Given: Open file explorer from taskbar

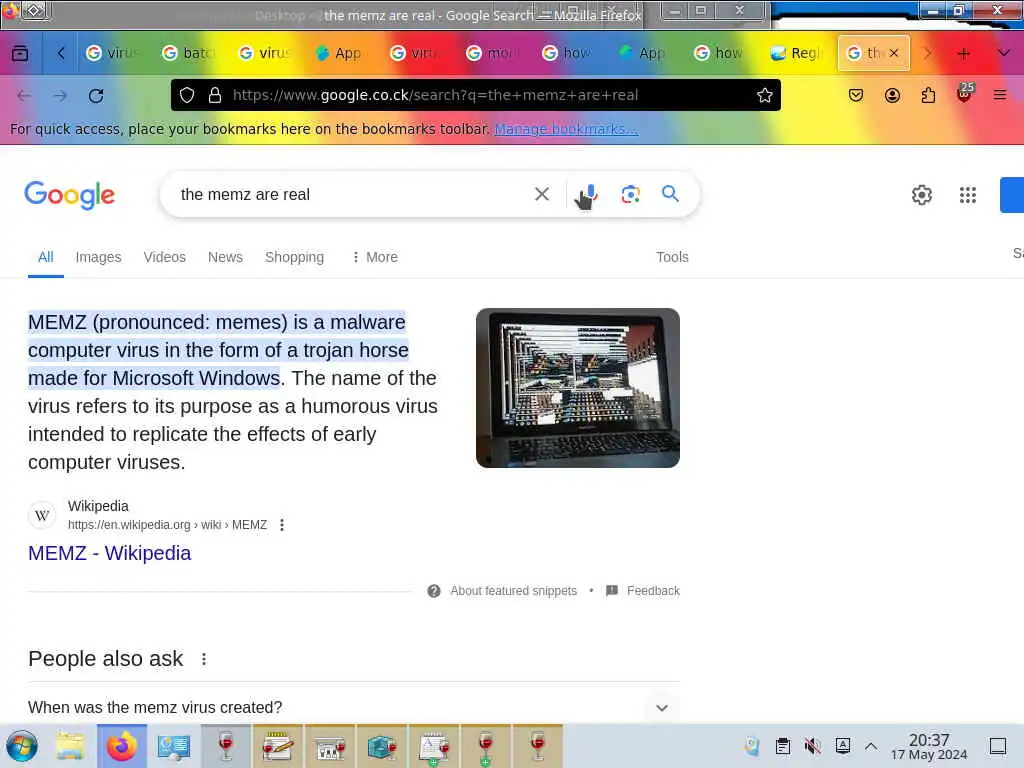Looking at the screenshot, I should pyautogui.click(x=70, y=746).
